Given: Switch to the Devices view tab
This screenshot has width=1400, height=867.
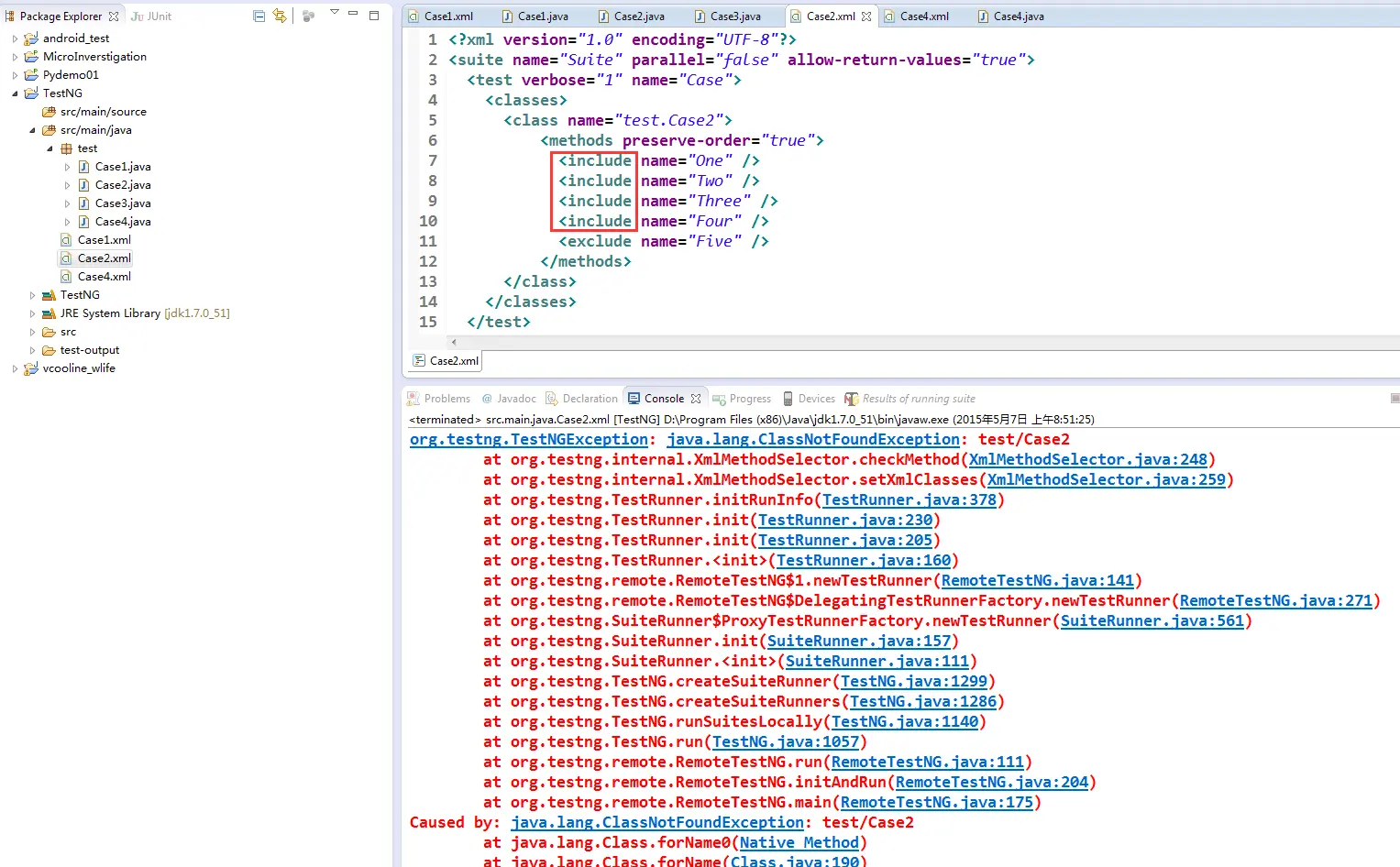Looking at the screenshot, I should click(x=809, y=399).
